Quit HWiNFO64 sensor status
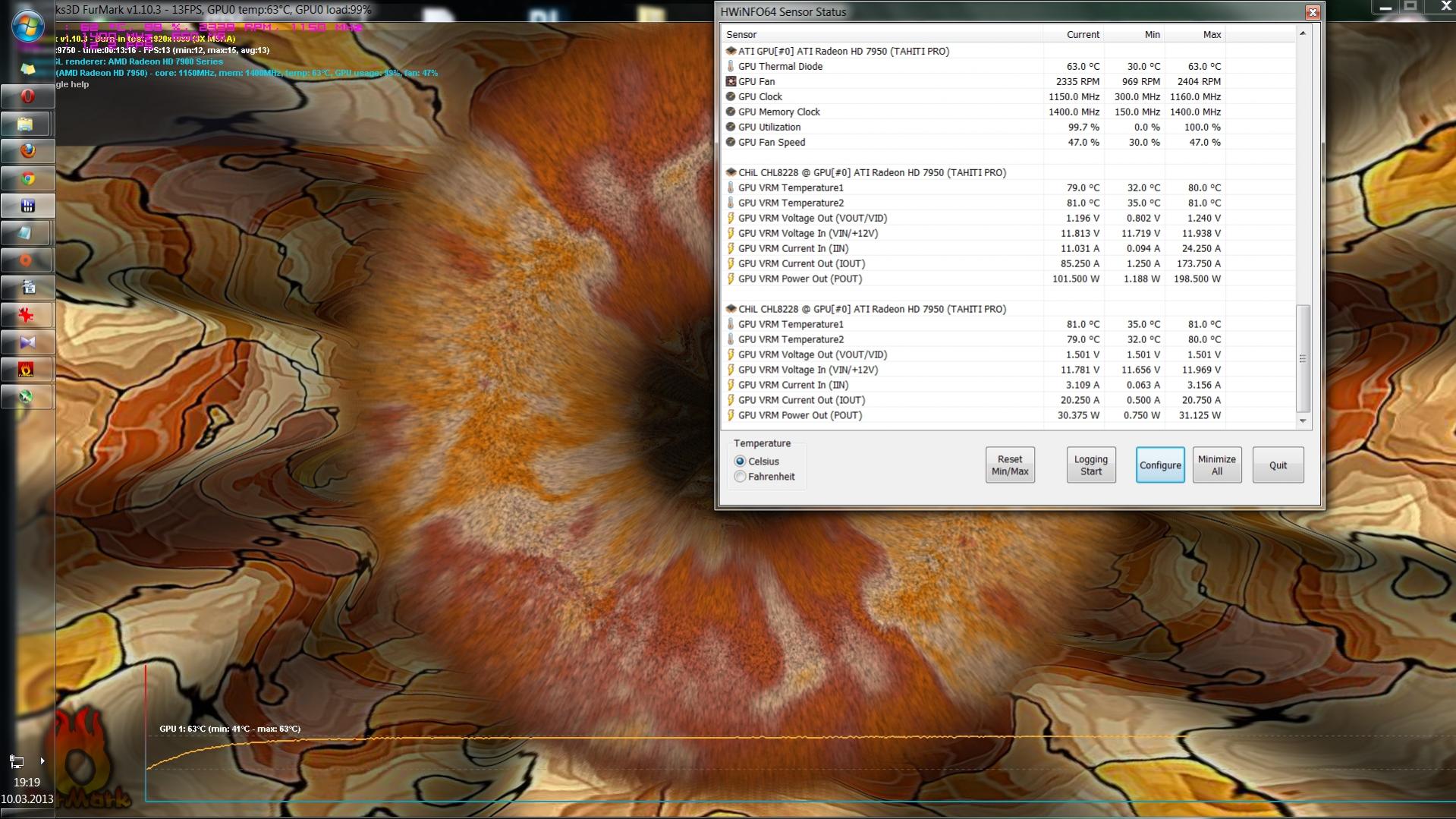This screenshot has height=819, width=1456. [1278, 465]
